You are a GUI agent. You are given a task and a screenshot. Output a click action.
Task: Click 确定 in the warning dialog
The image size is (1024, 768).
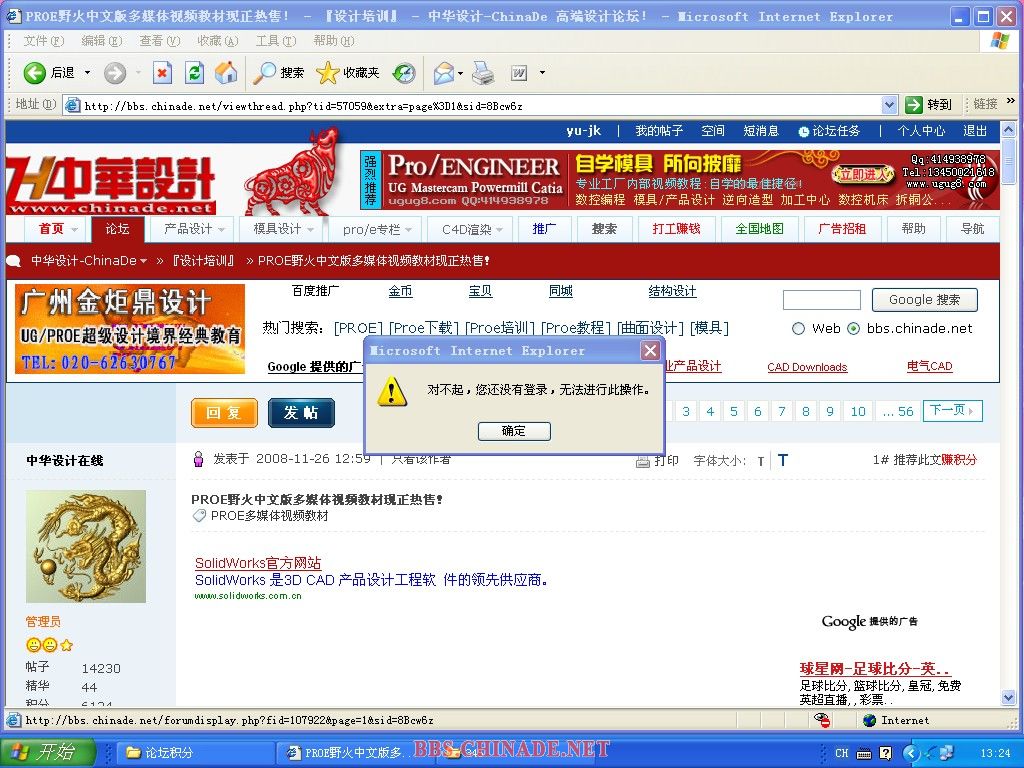(514, 431)
